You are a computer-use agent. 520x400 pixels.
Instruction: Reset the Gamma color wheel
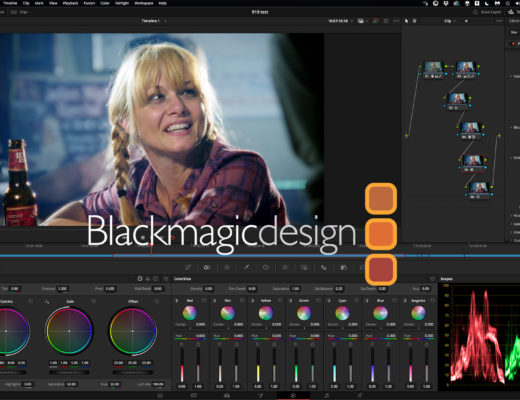[31, 301]
